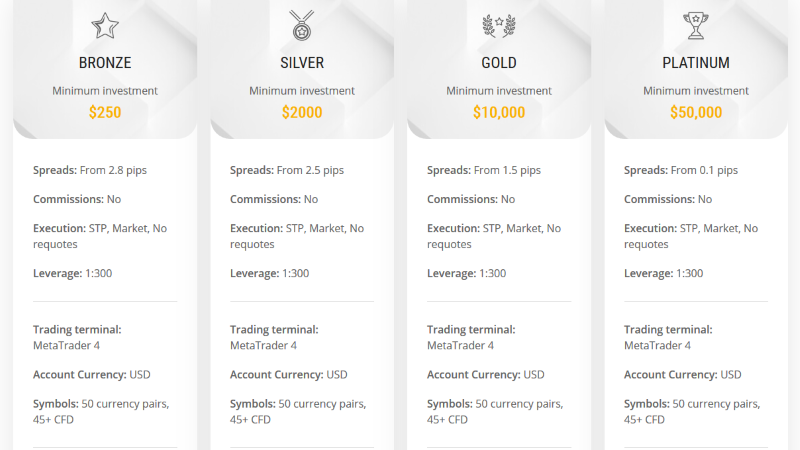
Task: Select the PLATINUM plan heading
Action: pos(696,63)
